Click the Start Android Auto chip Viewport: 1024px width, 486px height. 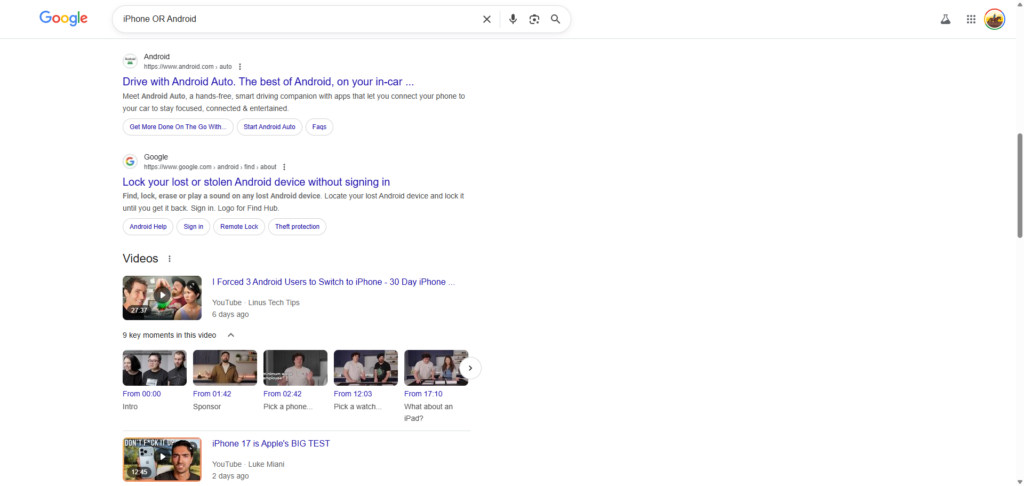point(269,127)
